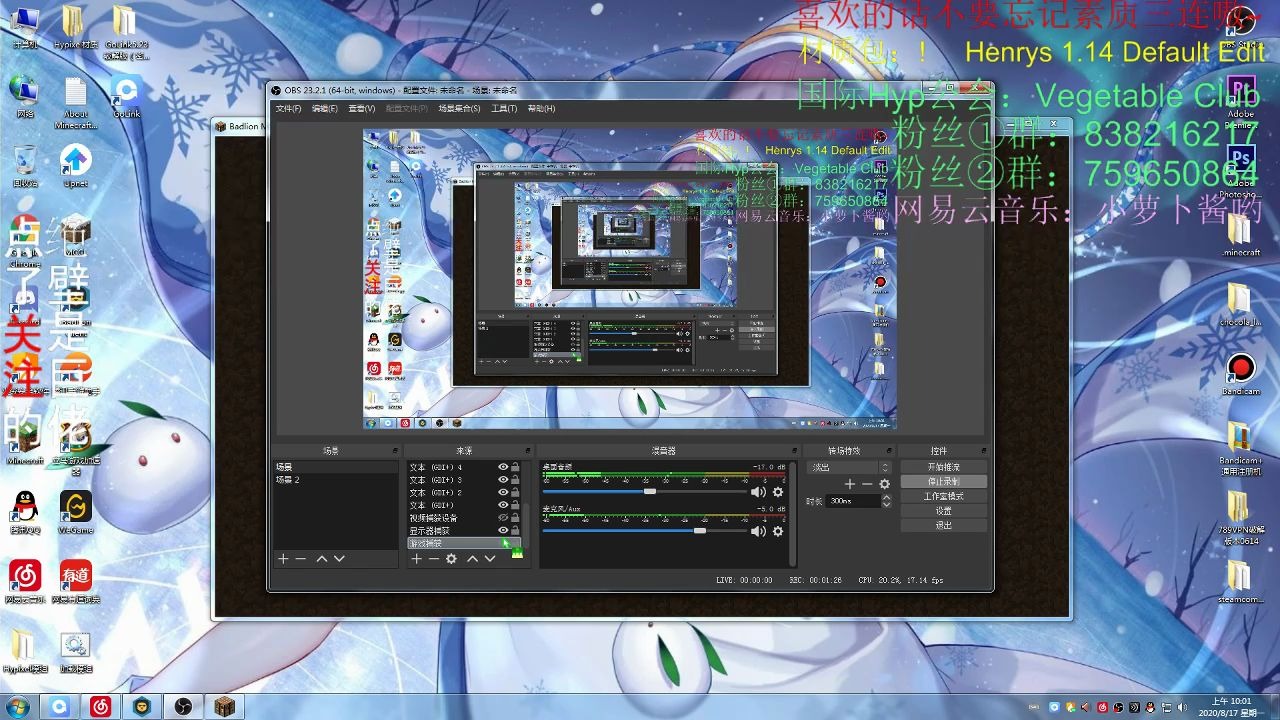
Task: Move scene up in the scenes list
Action: (322, 559)
